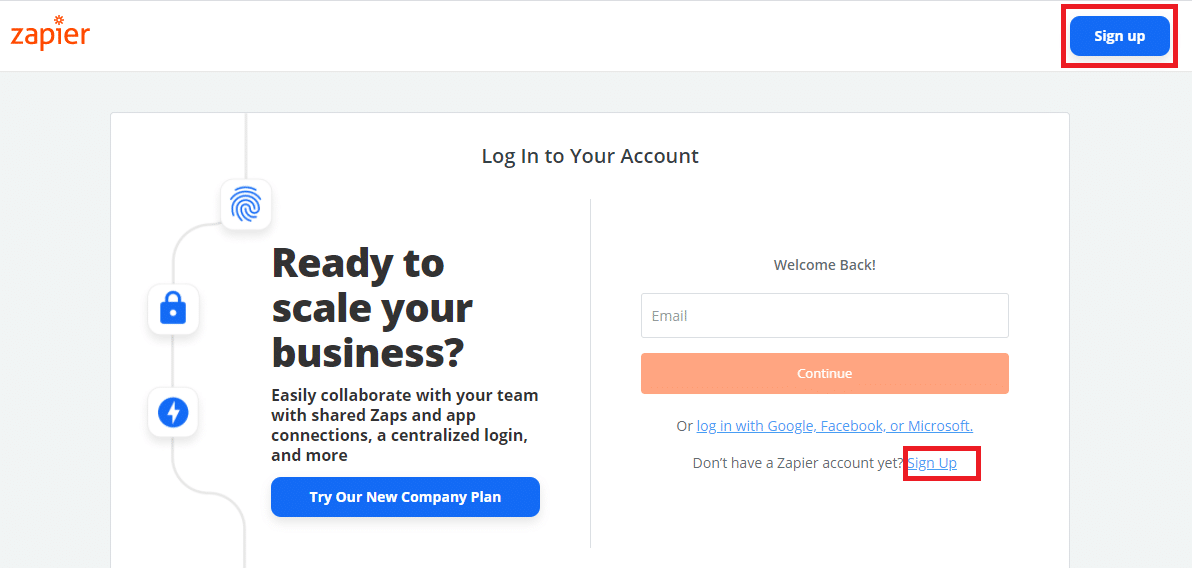
Task: Click the Or text before the login link
Action: click(x=684, y=426)
